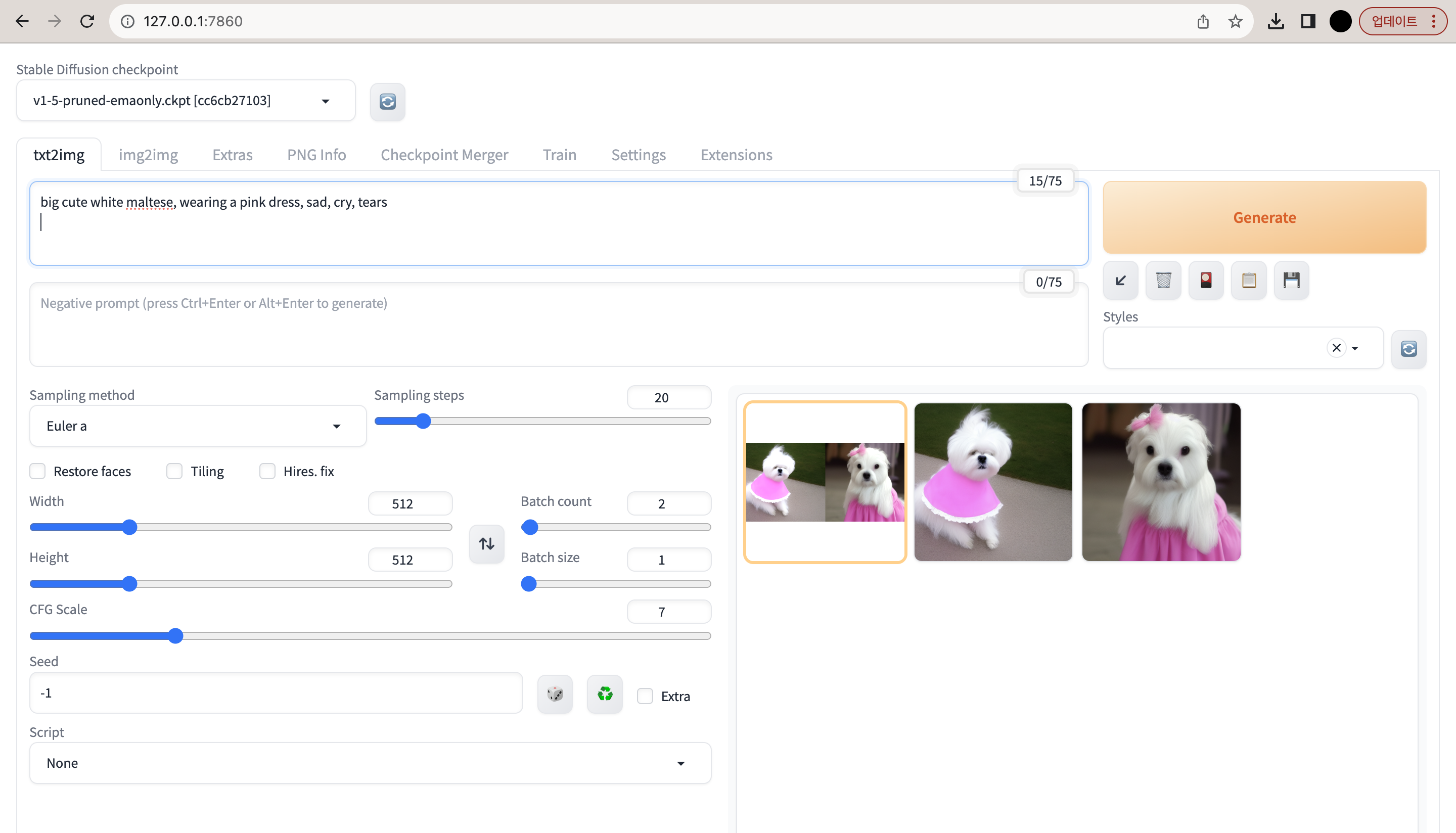This screenshot has width=1456, height=833.
Task: Click the clipboard apply styles icon
Action: [x=1249, y=281]
